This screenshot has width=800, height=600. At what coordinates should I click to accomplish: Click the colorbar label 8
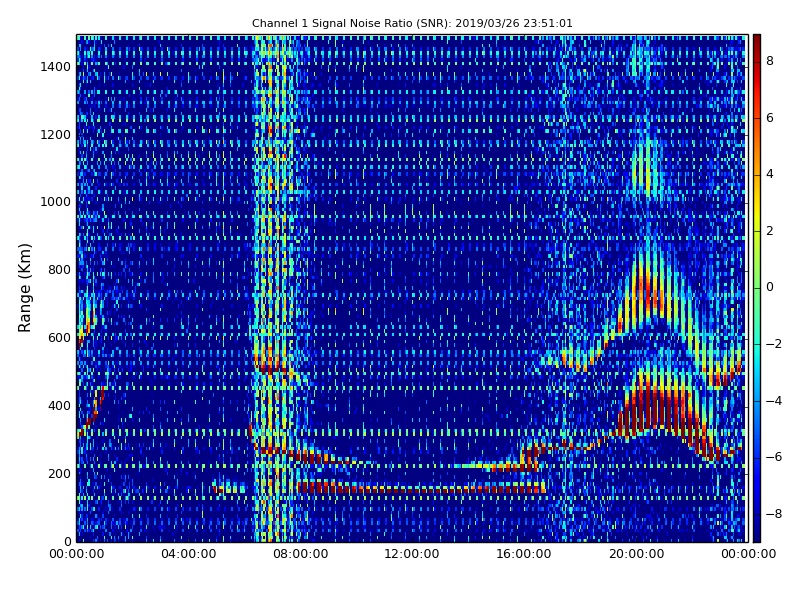[770, 61]
